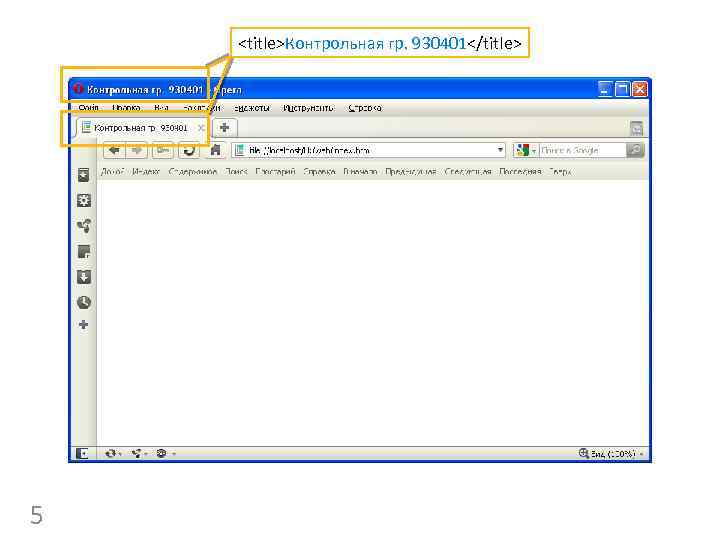Go forward with the Forward arrow button
The width and height of the screenshot is (720, 540).
coord(136,150)
